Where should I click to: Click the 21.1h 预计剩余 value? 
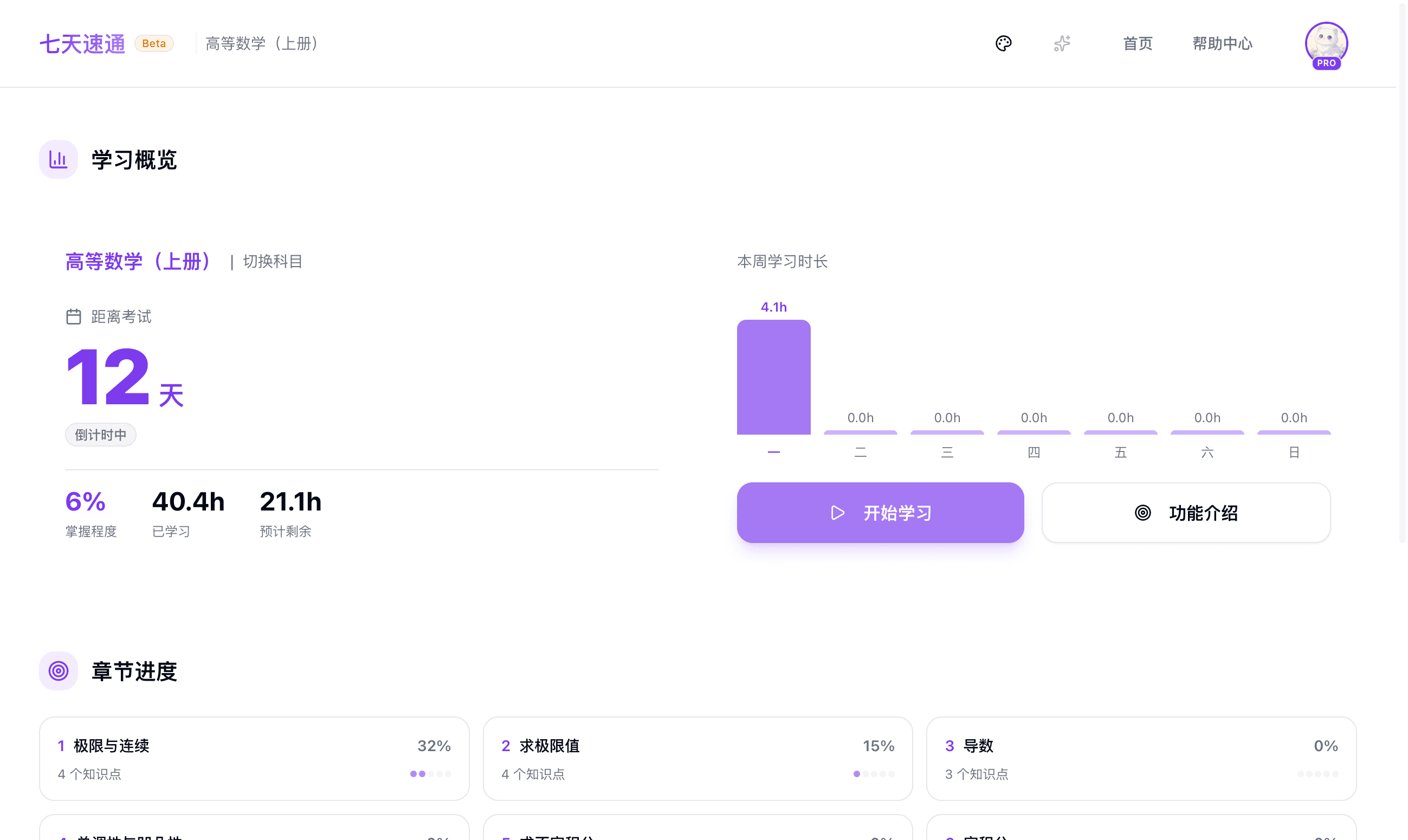coord(291,501)
